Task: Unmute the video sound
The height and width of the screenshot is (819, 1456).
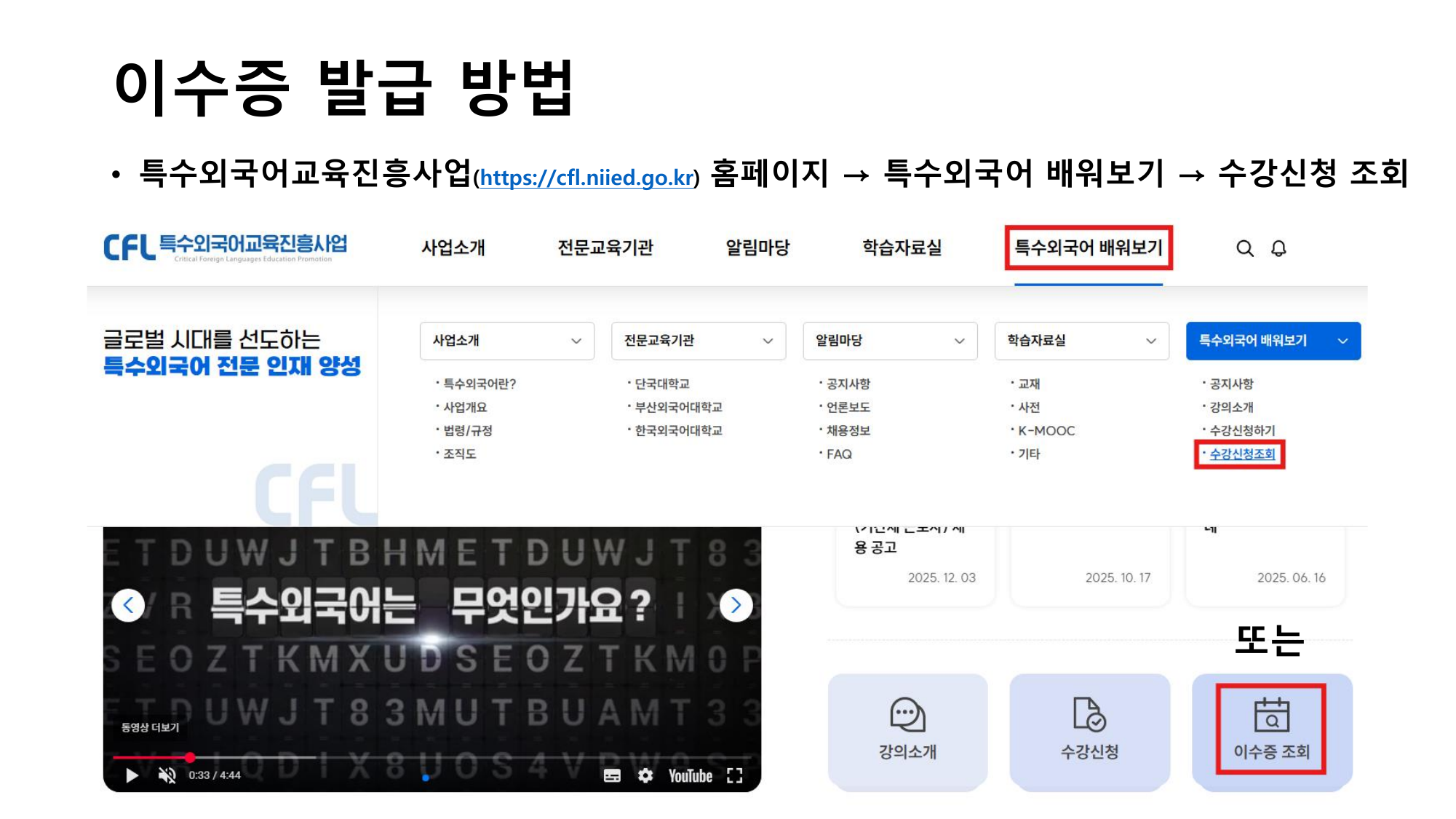Action: pyautogui.click(x=167, y=775)
